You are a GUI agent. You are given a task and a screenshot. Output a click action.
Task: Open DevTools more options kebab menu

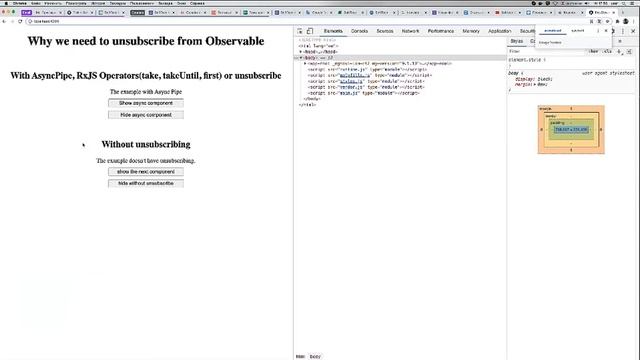(x=623, y=31)
